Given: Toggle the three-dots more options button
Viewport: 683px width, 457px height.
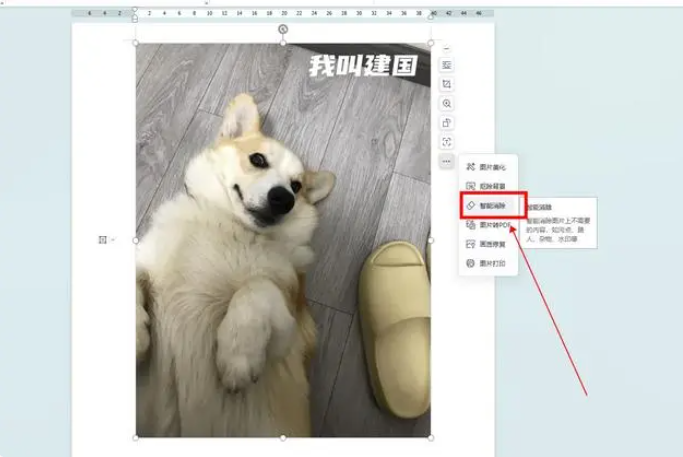Looking at the screenshot, I should (x=446, y=162).
